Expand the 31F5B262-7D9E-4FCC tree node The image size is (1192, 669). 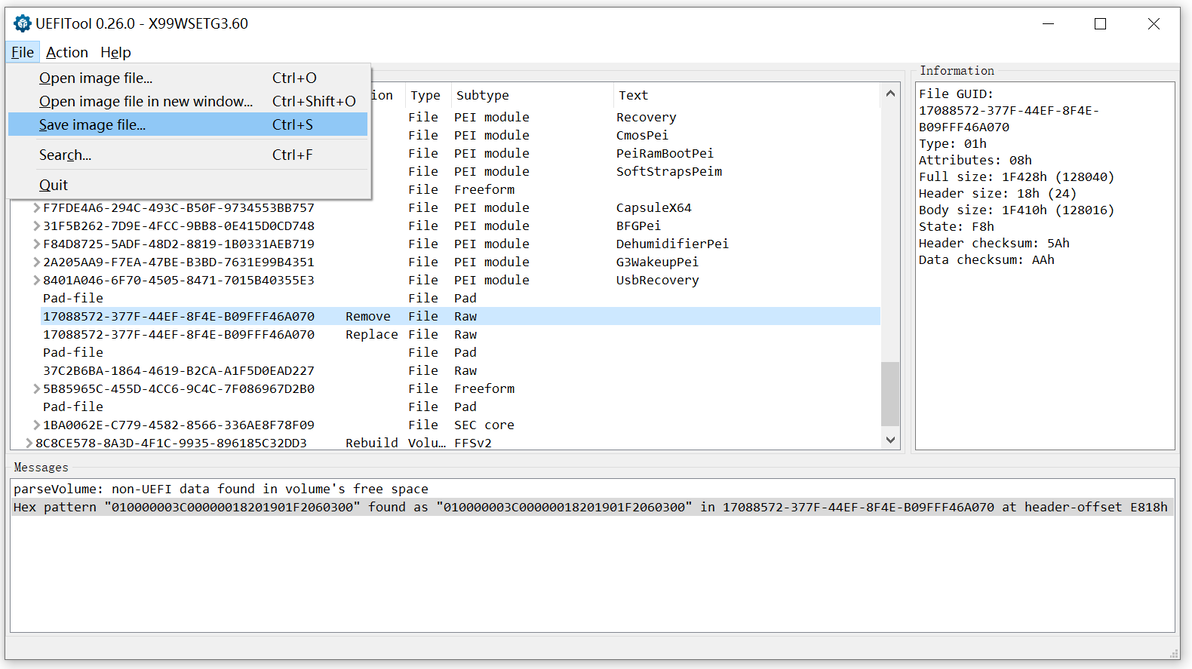[36, 226]
